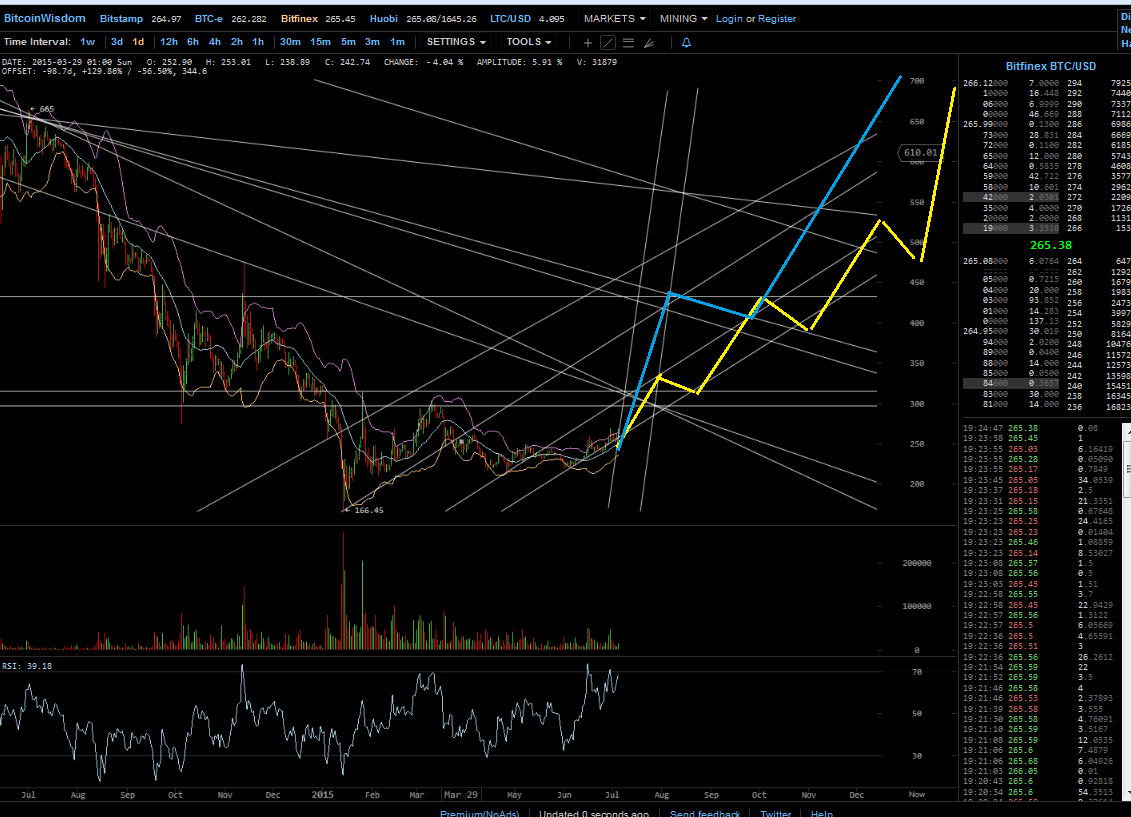
Task: Click the trades list scrollbar
Action: tap(1127, 611)
